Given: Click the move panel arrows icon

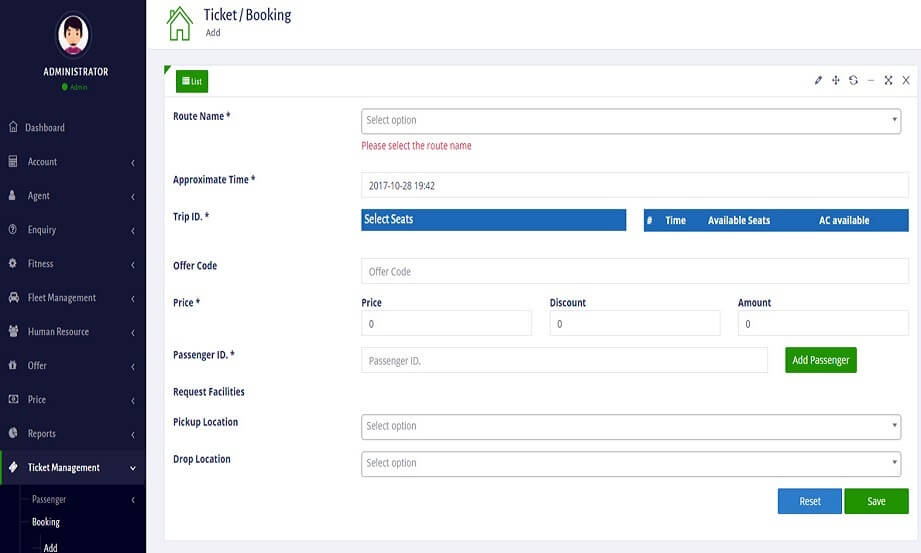Looking at the screenshot, I should [x=835, y=80].
